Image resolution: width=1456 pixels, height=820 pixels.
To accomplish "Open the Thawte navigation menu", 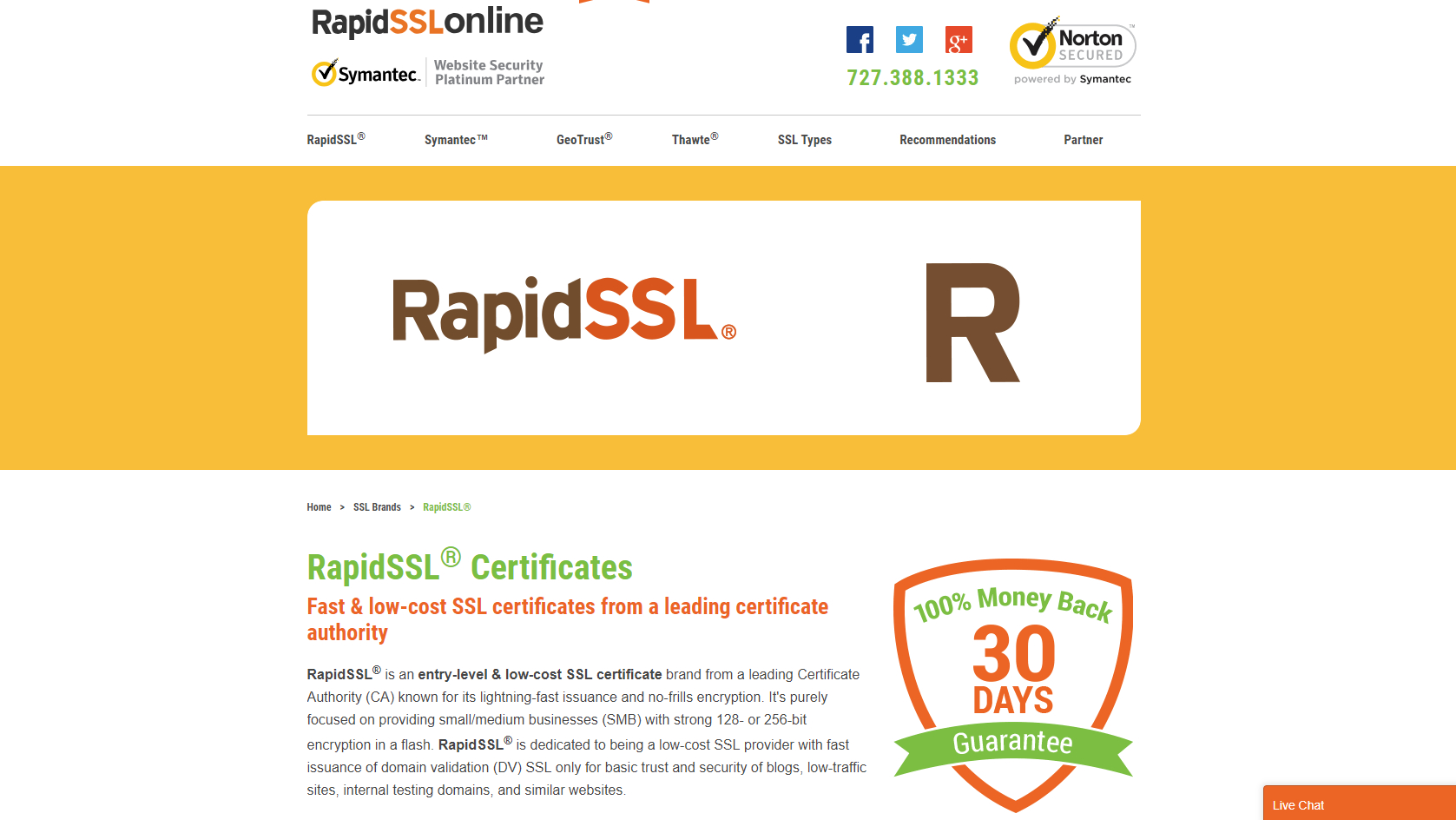I will 695,139.
